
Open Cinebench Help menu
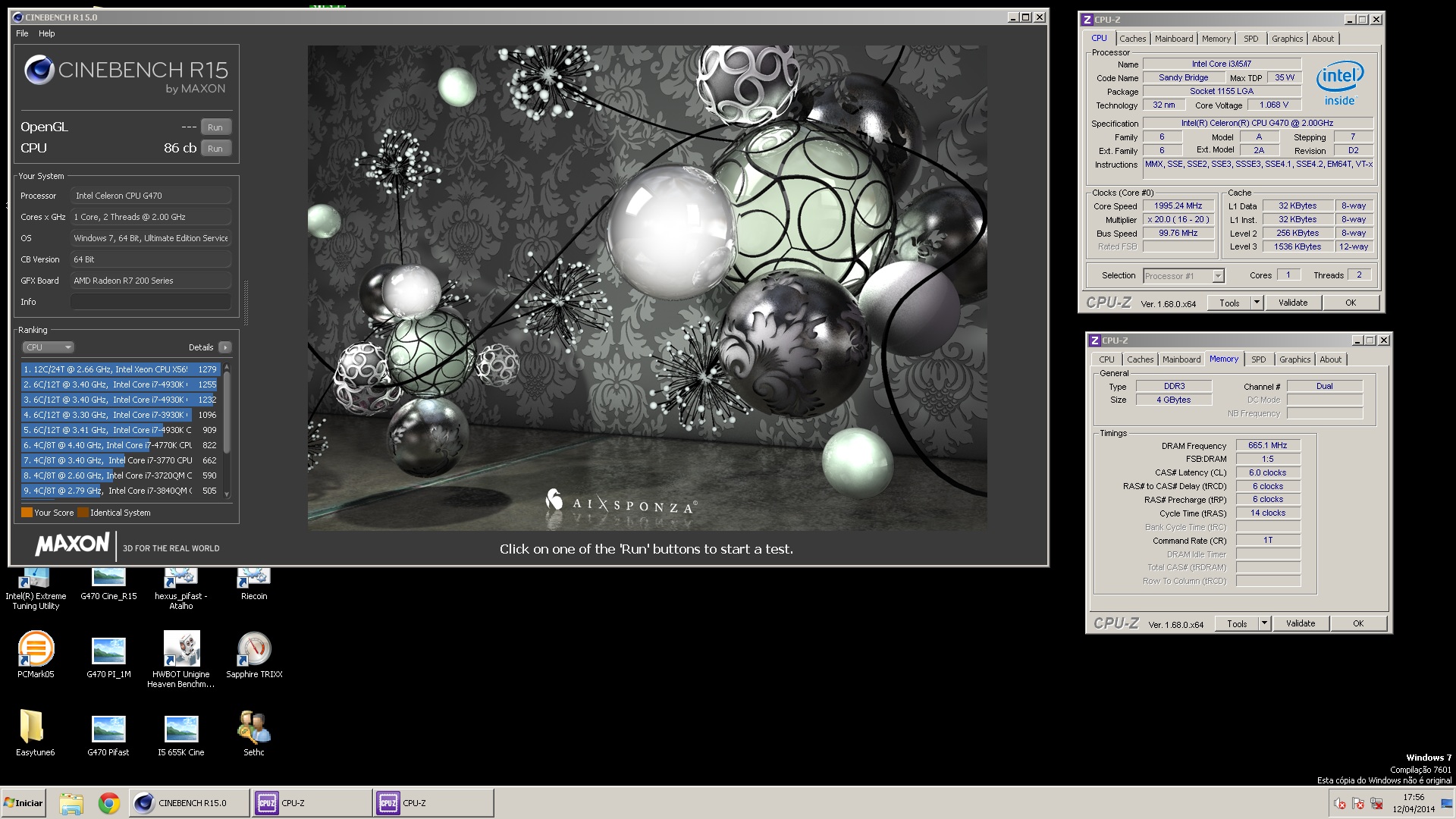tap(47, 33)
